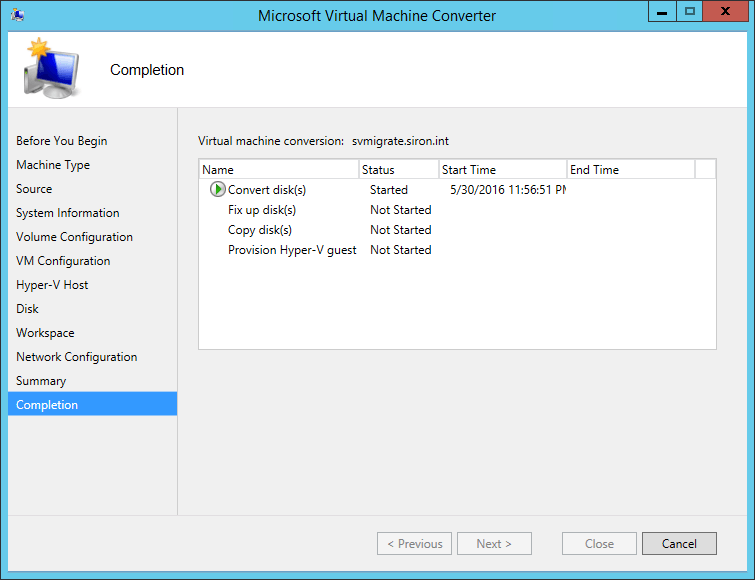Image resolution: width=755 pixels, height=580 pixels.
Task: Click the disabled Close button
Action: 599,543
